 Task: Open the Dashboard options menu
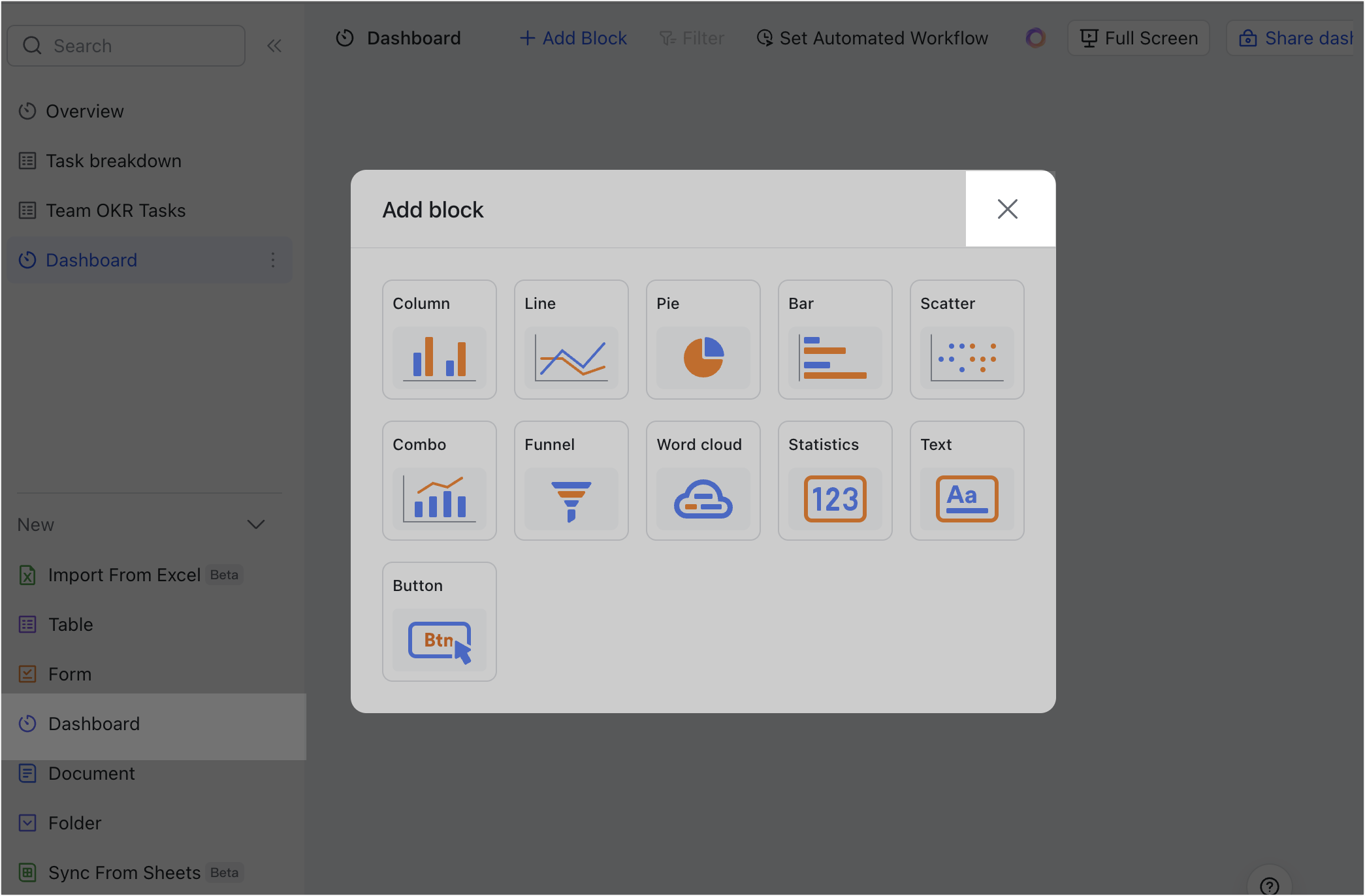tap(273, 260)
